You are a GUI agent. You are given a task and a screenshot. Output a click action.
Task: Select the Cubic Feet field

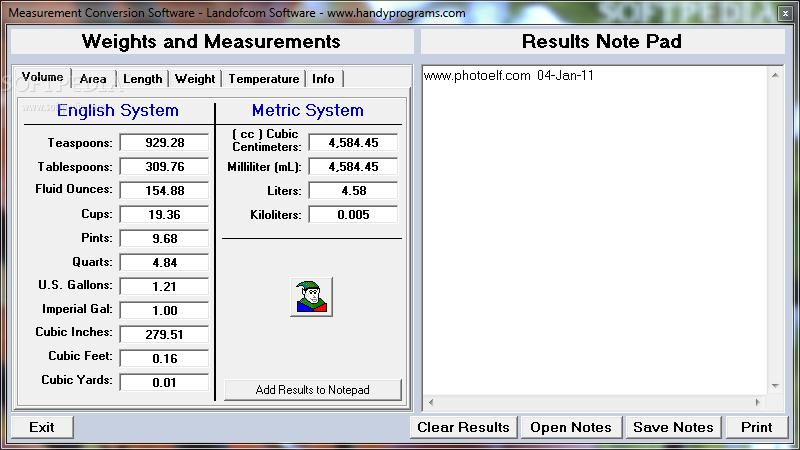click(164, 358)
